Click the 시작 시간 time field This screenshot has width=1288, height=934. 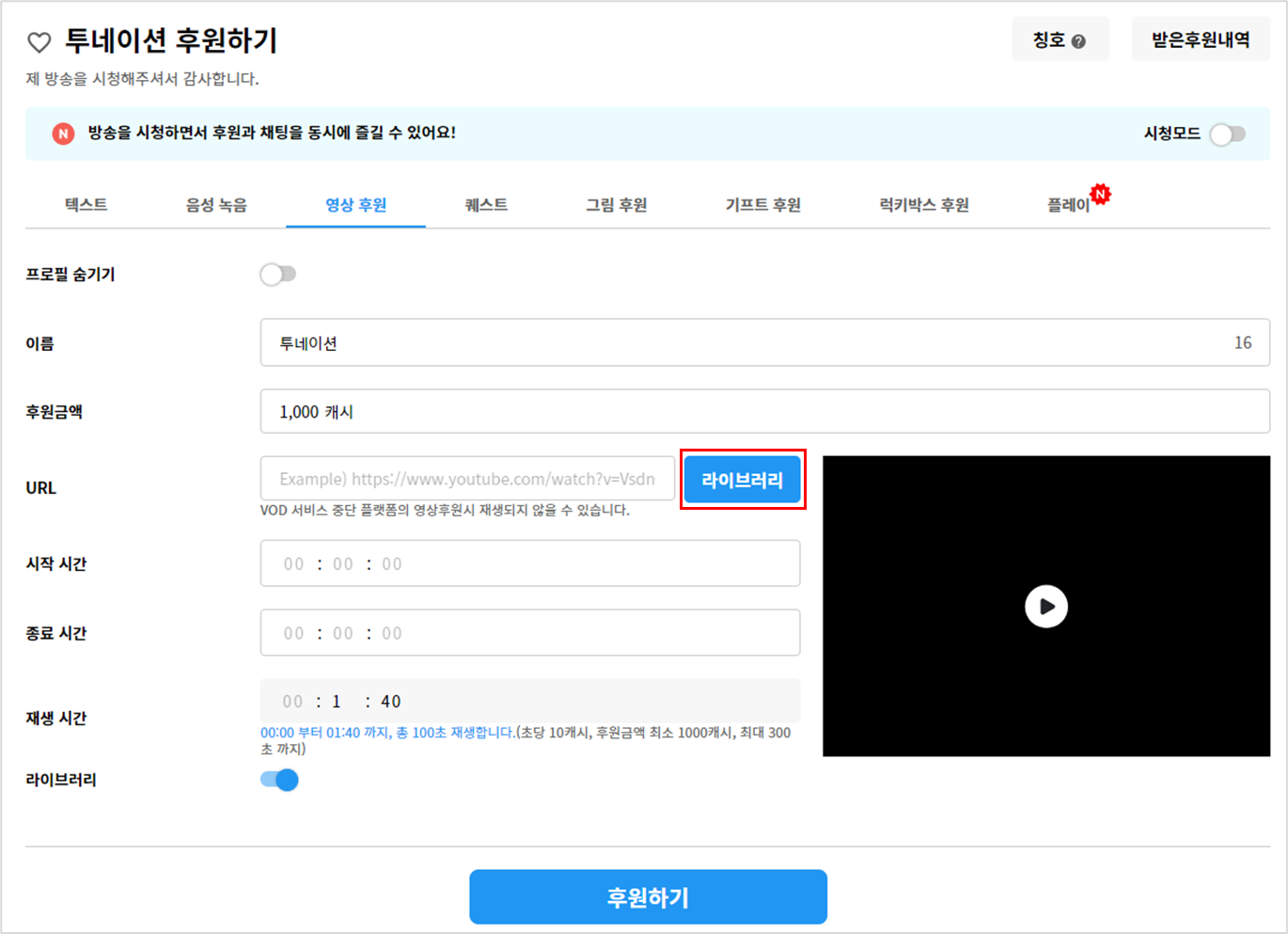click(x=529, y=563)
